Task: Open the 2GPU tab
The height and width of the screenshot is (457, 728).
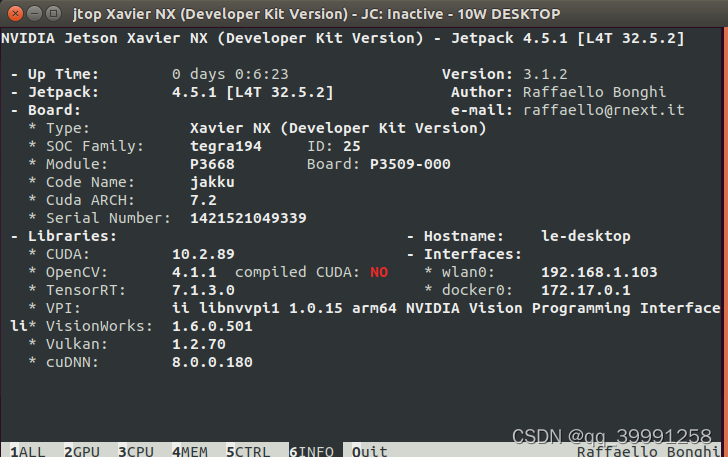Action: tap(82, 451)
